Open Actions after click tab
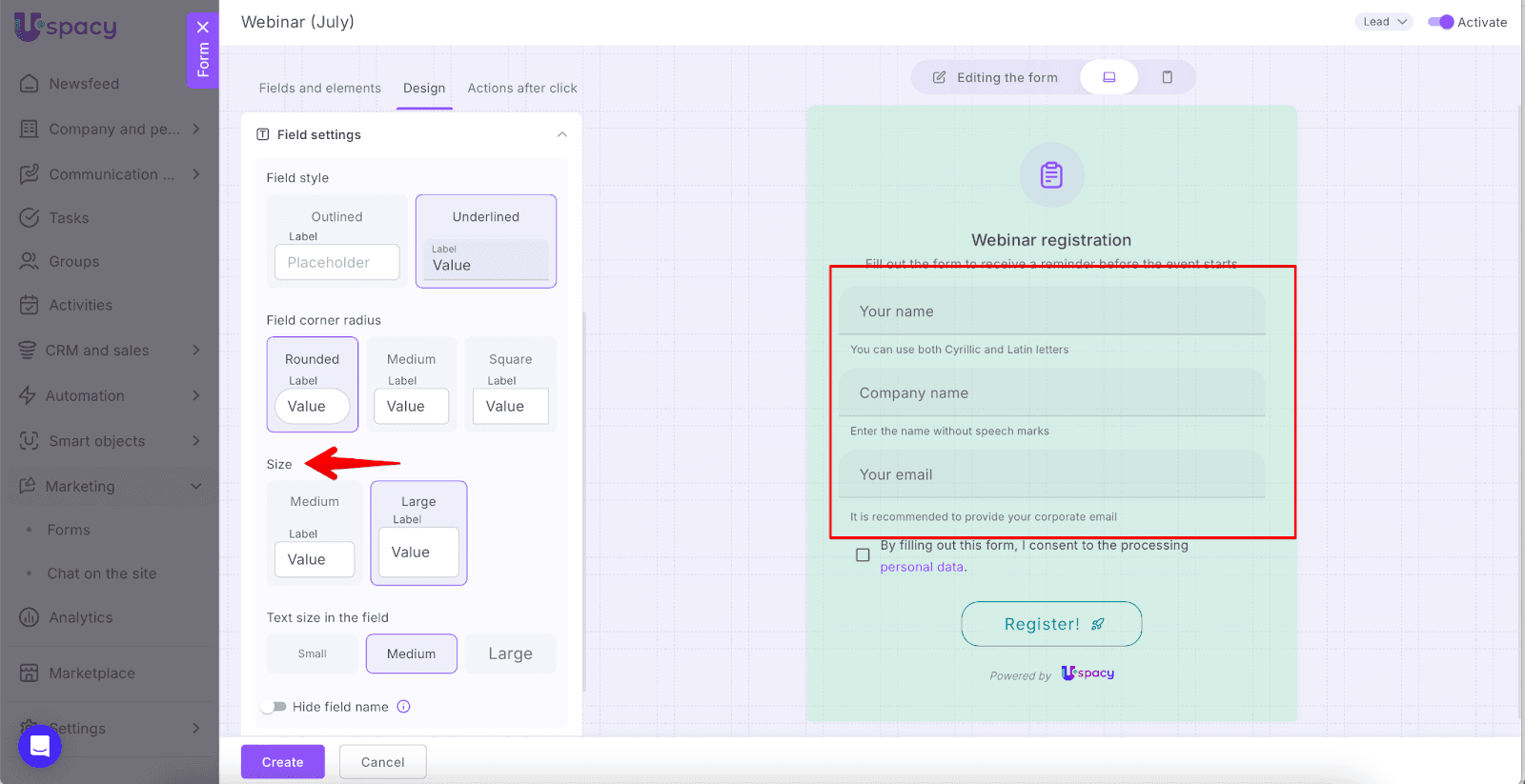Viewport: 1525px width, 784px height. point(521,88)
